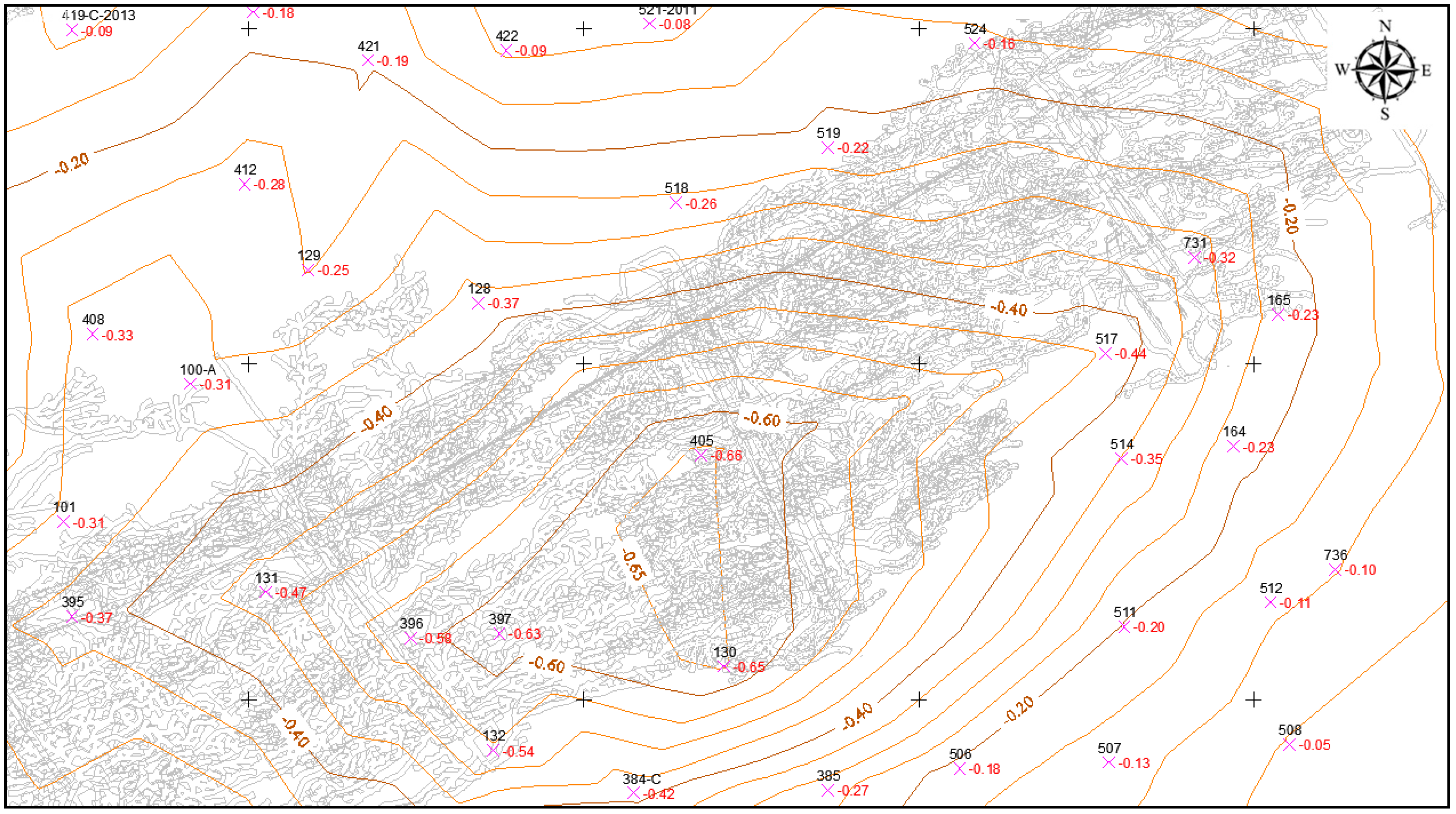Click the -0.54 value beside station 132
Viewport: 1456px width, 814px height.
(518, 751)
